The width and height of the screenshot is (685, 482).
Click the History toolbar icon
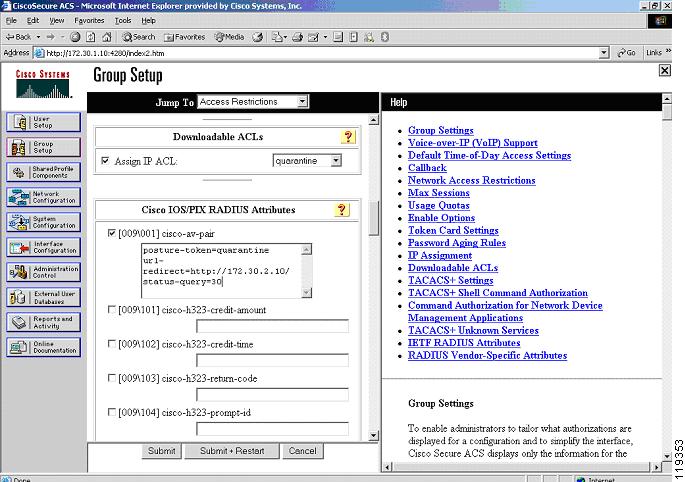pyautogui.click(x=258, y=37)
